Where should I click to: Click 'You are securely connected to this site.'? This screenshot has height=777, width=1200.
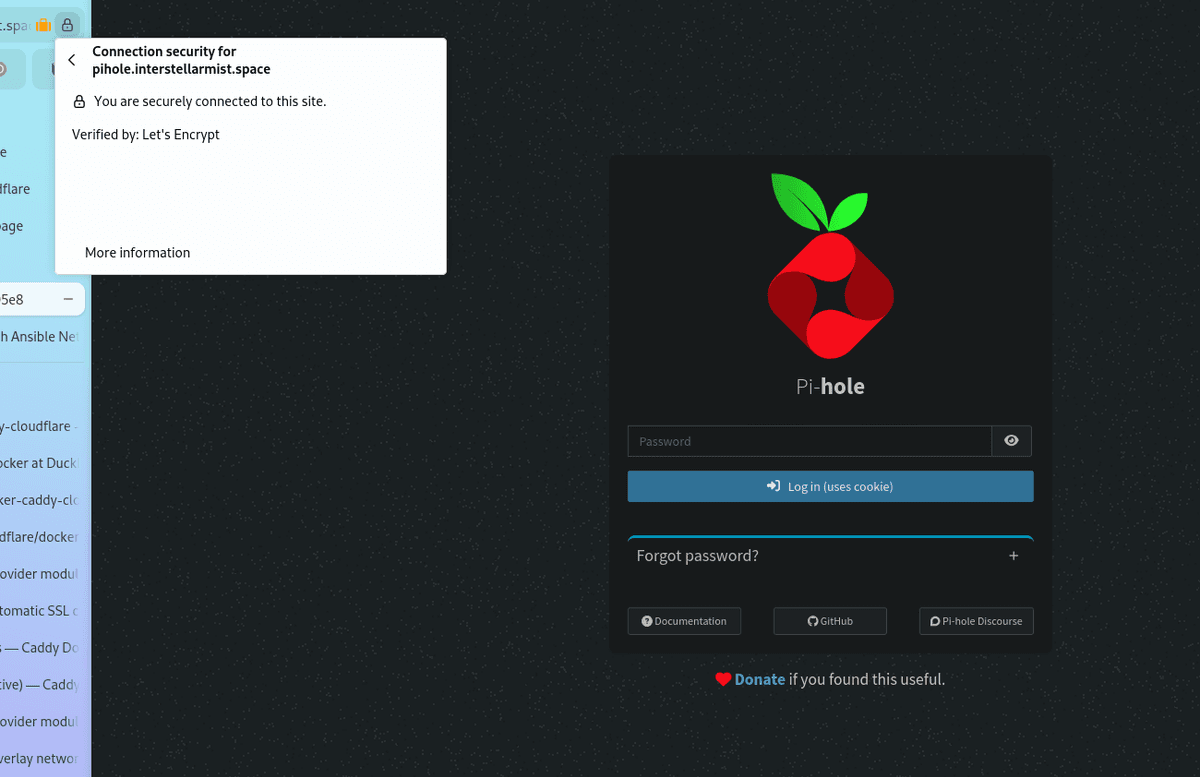click(x=210, y=101)
